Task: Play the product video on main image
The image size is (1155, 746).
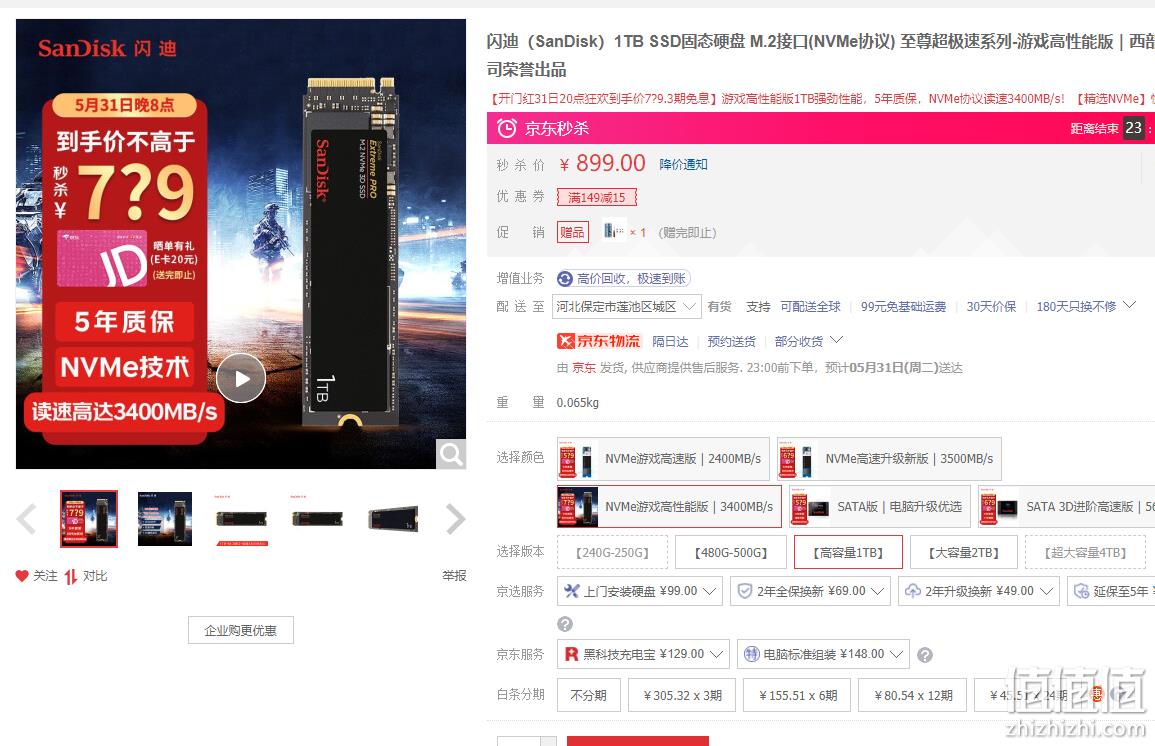Action: (x=241, y=379)
